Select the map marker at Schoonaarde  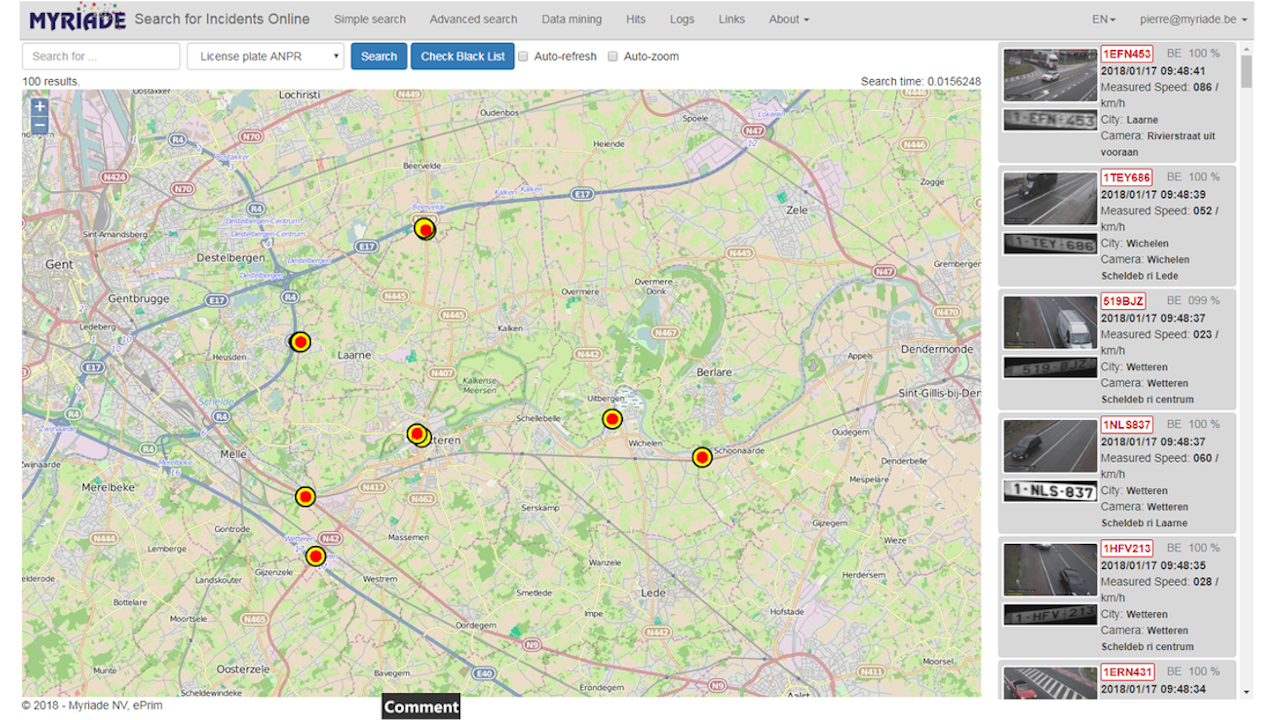[702, 457]
